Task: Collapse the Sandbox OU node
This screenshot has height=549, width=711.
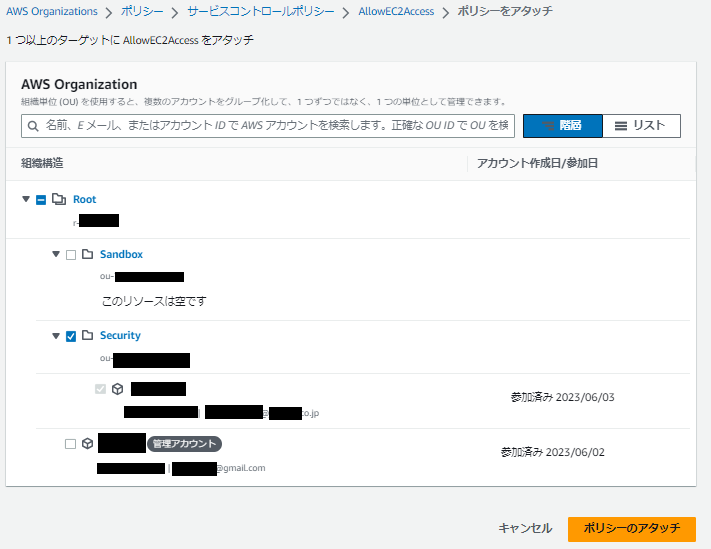Action: point(56,254)
